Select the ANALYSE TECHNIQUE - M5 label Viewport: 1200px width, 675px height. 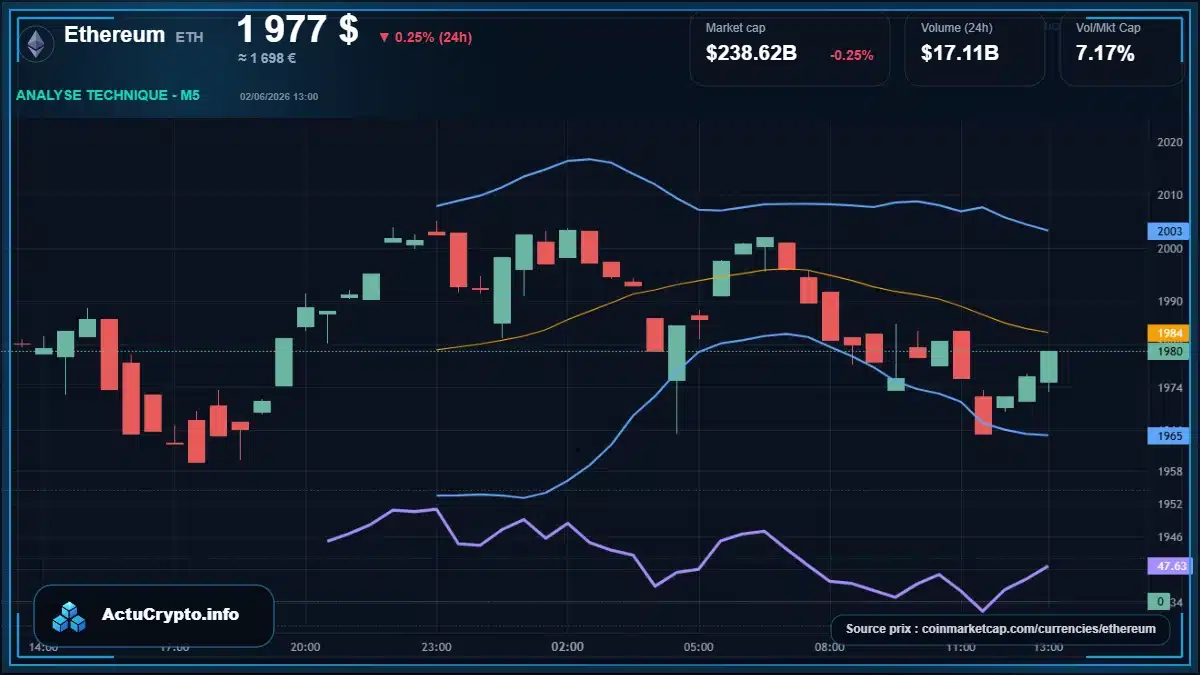click(x=108, y=96)
